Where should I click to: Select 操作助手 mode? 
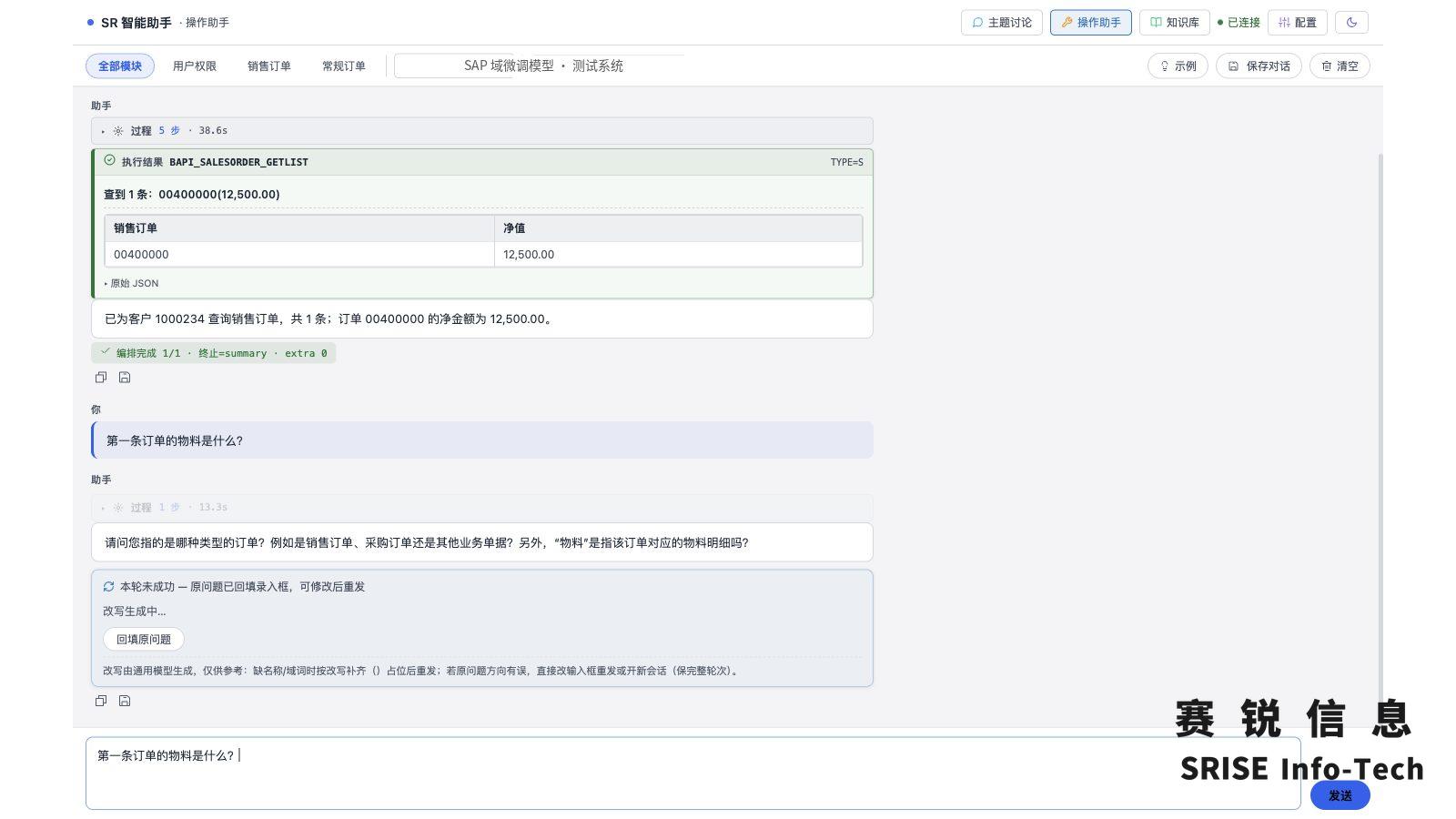click(1091, 23)
